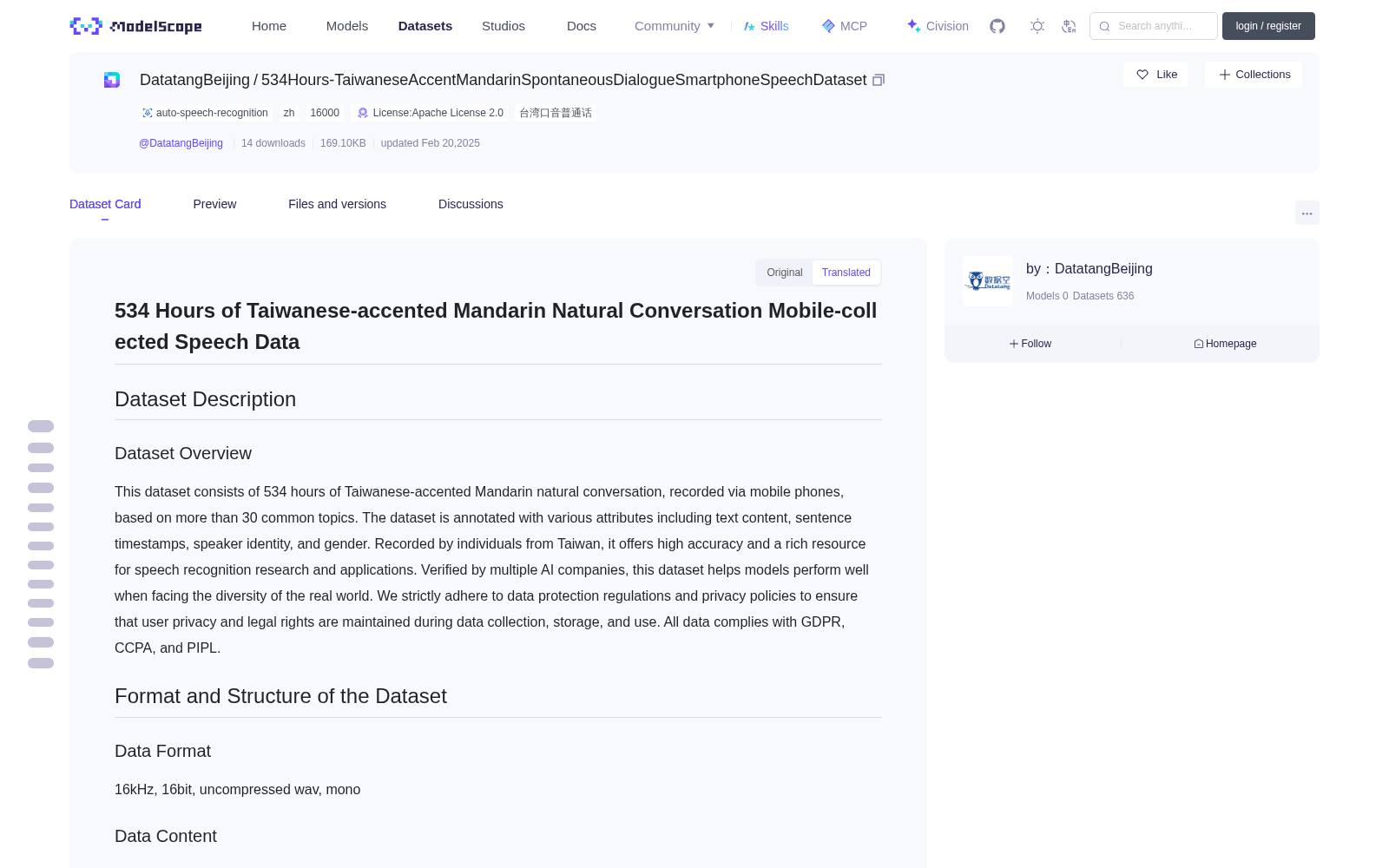Screen dimensions: 1389x868
Task: Expand the Community dropdown menu
Action: pyautogui.click(x=675, y=26)
